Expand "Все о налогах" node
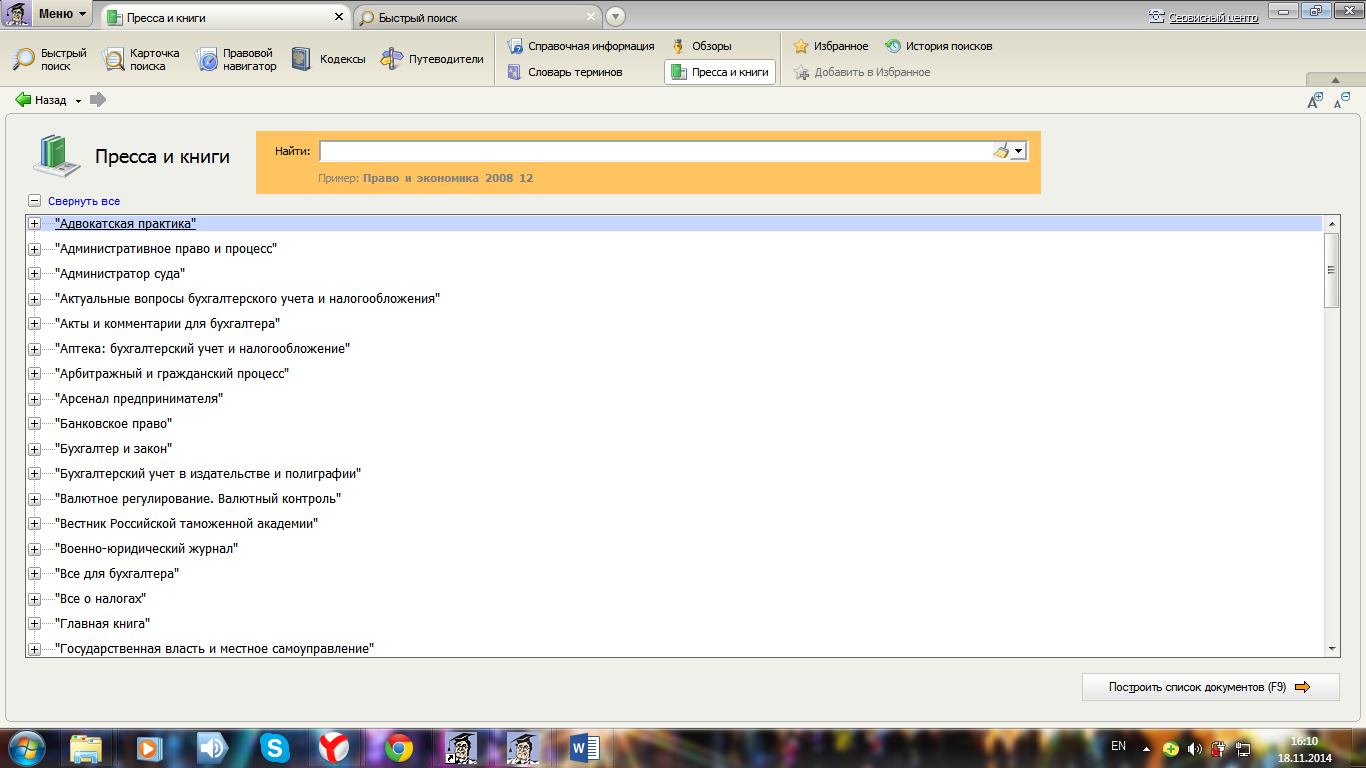 (x=35, y=599)
